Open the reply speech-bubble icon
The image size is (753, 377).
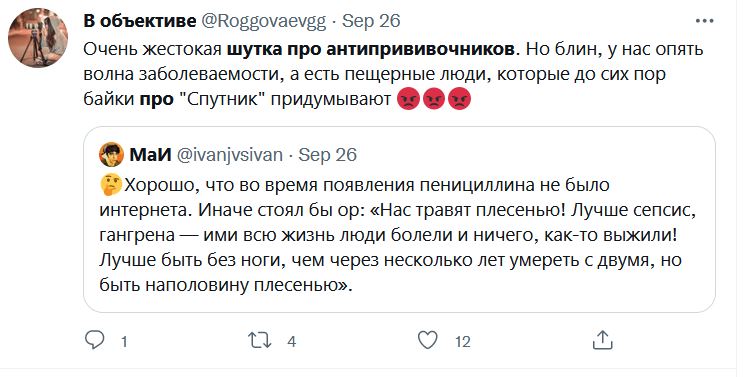point(95,341)
